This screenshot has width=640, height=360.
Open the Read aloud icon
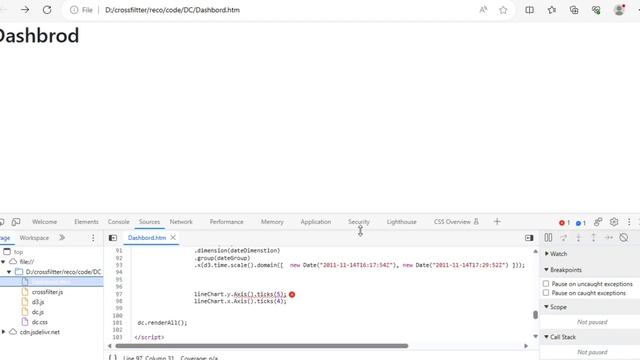pyautogui.click(x=483, y=10)
